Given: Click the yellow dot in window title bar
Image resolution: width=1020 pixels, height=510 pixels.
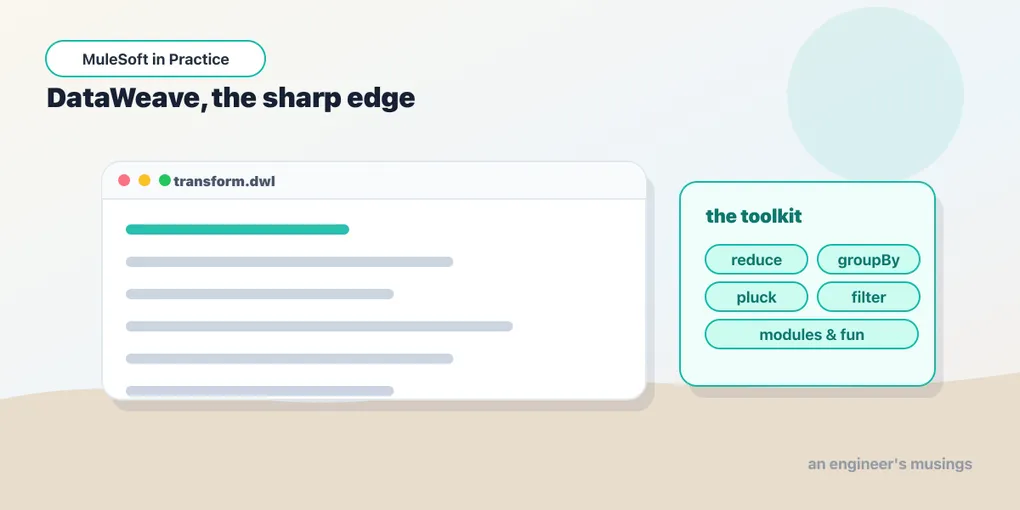Looking at the screenshot, I should [x=144, y=180].
